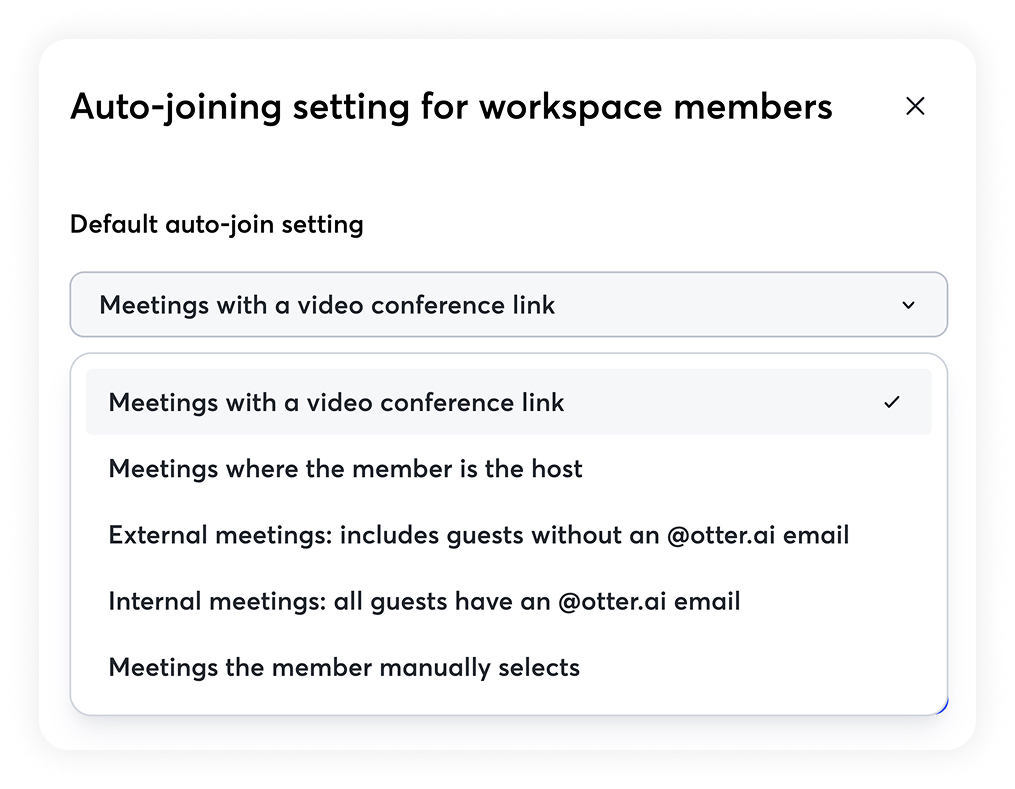Choose 'Meetings the member manually selects'
The image size is (1015, 789).
(x=344, y=667)
